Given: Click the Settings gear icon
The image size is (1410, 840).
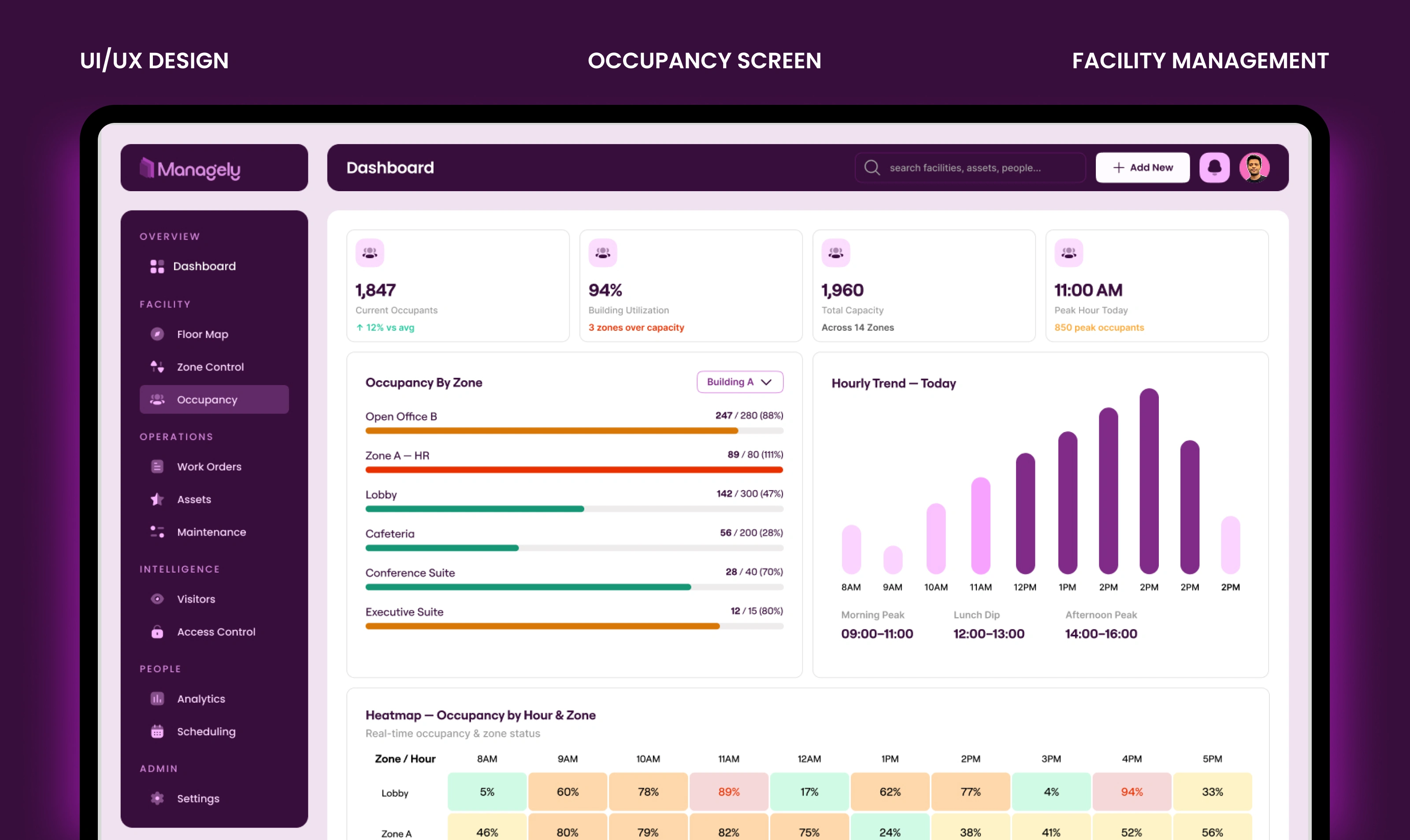Looking at the screenshot, I should pyautogui.click(x=157, y=798).
